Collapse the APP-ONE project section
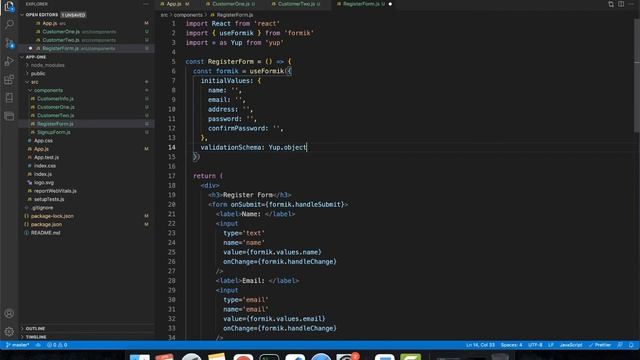This screenshot has width=640, height=360. (x=36, y=57)
